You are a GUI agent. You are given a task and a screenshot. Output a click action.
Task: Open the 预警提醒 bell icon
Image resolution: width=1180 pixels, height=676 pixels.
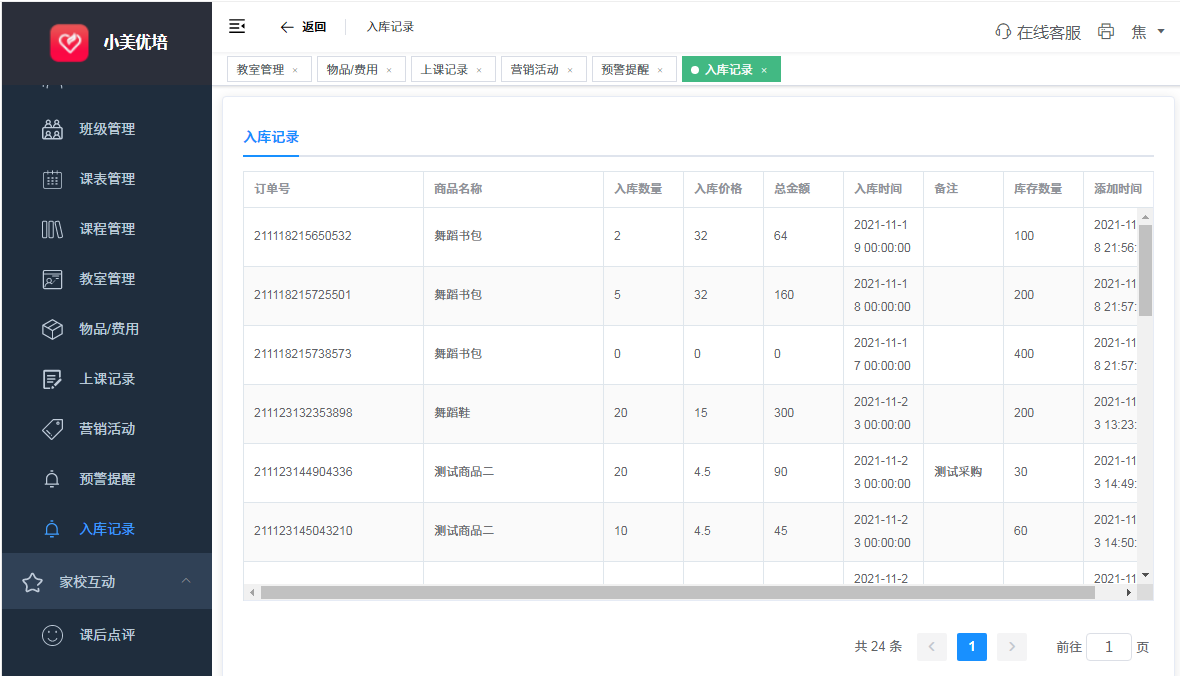[53, 479]
